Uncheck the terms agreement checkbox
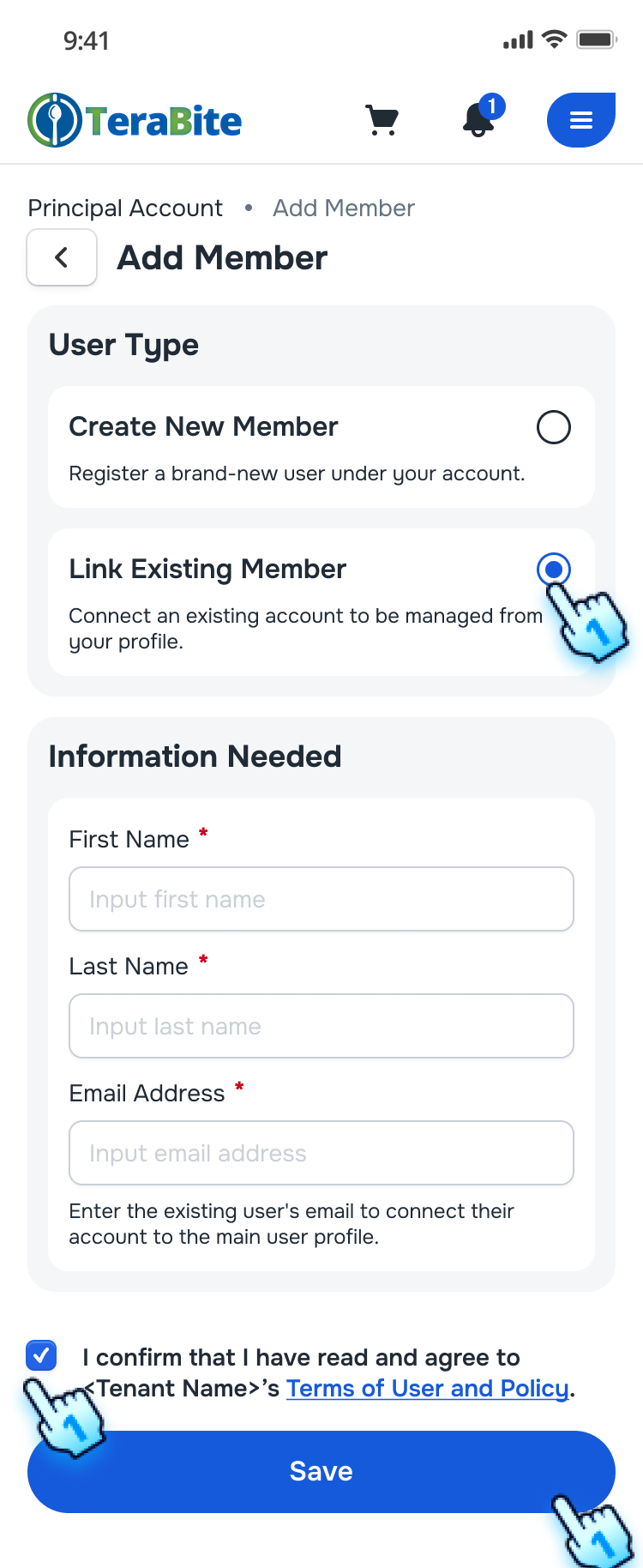Image resolution: width=643 pixels, height=1568 pixels. tap(40, 1355)
